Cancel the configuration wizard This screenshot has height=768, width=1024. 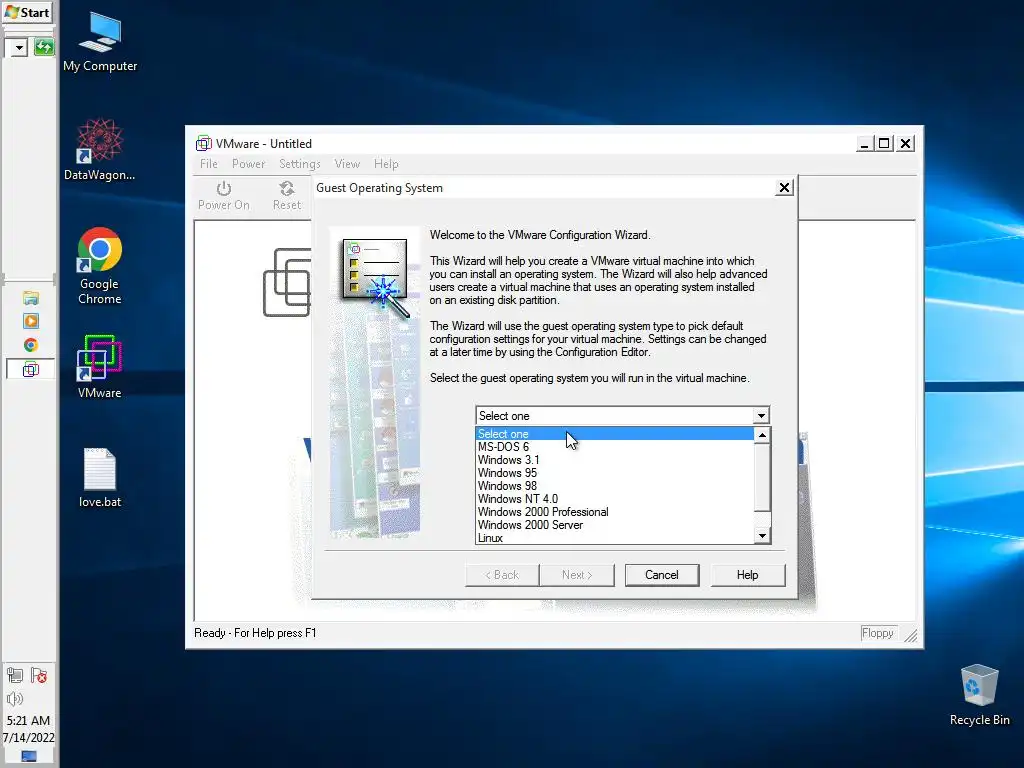tap(662, 575)
